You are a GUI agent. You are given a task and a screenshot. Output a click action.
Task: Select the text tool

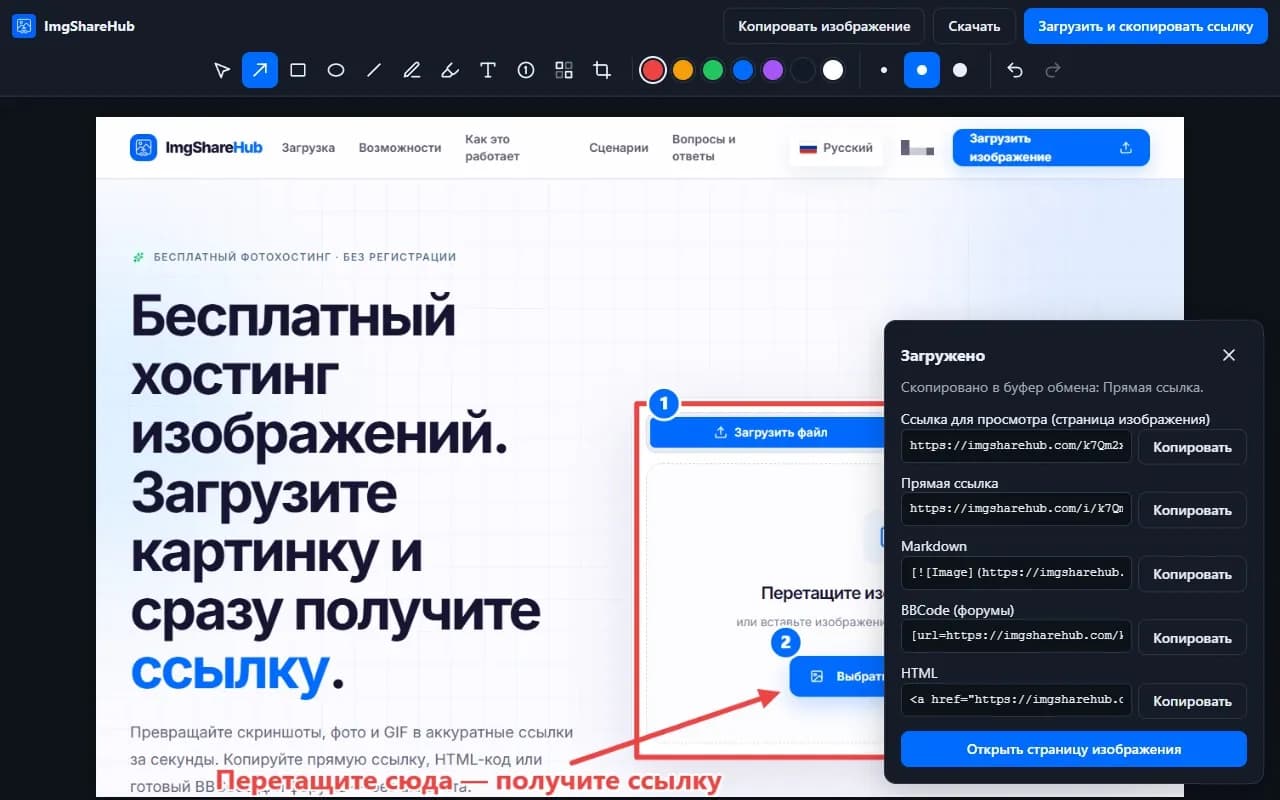(x=488, y=70)
